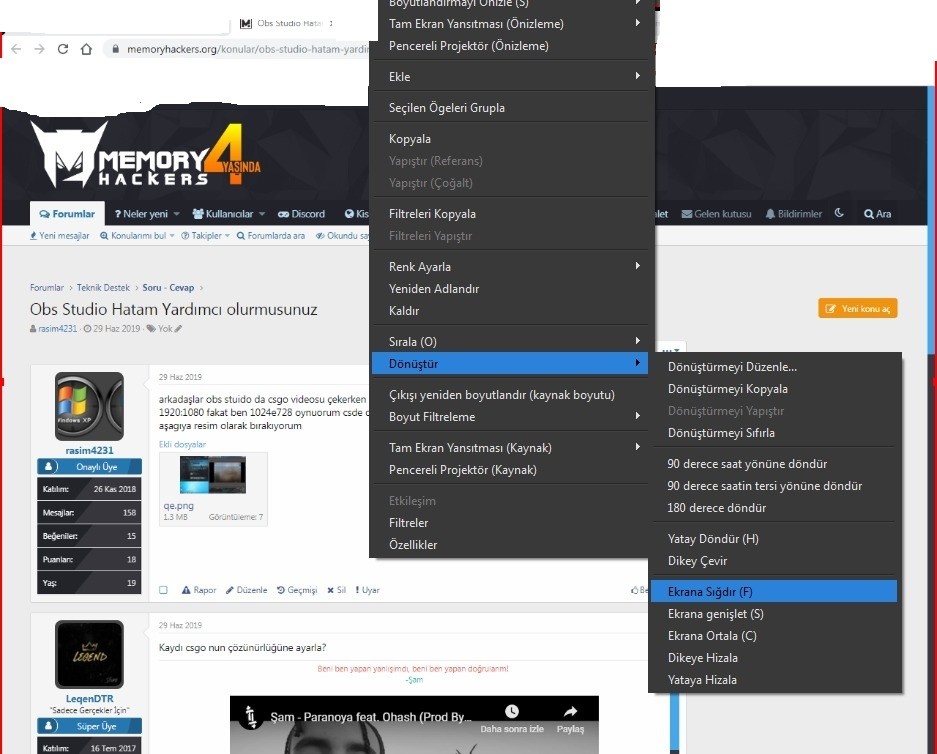937x754 pixels.
Task: Select Seçilen Ögeleri Grupla
Action: pyautogui.click(x=511, y=108)
